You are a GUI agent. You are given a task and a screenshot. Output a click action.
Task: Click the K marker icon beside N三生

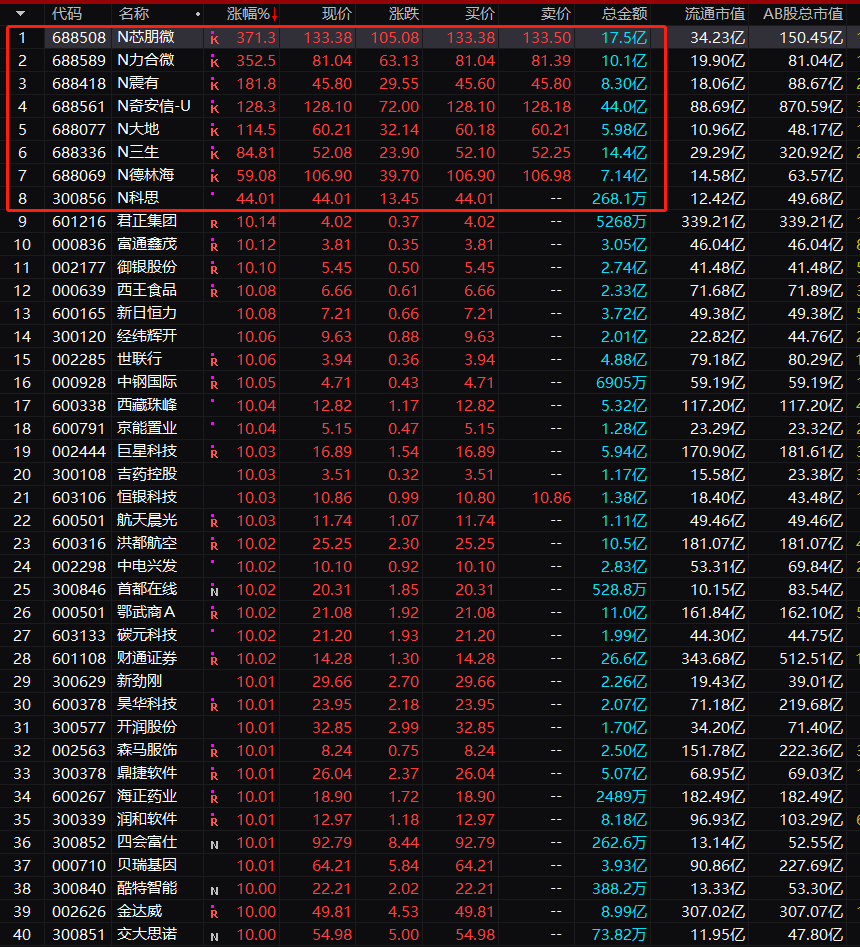click(214, 154)
